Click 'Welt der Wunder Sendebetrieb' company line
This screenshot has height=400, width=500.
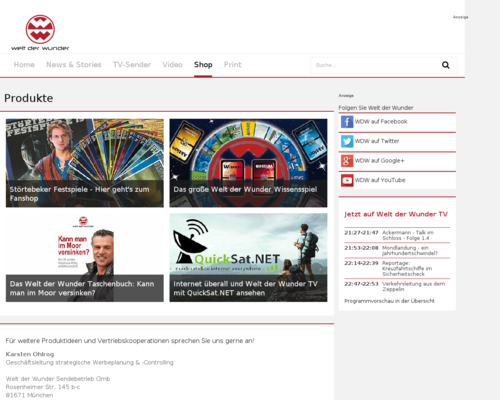click(x=58, y=379)
